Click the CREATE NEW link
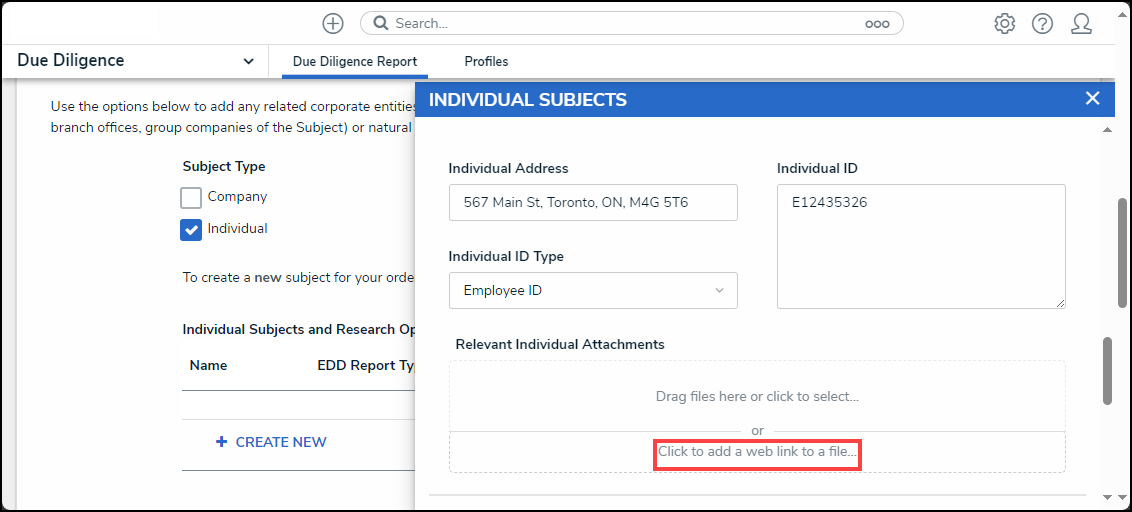This screenshot has height=512, width=1132. point(281,442)
